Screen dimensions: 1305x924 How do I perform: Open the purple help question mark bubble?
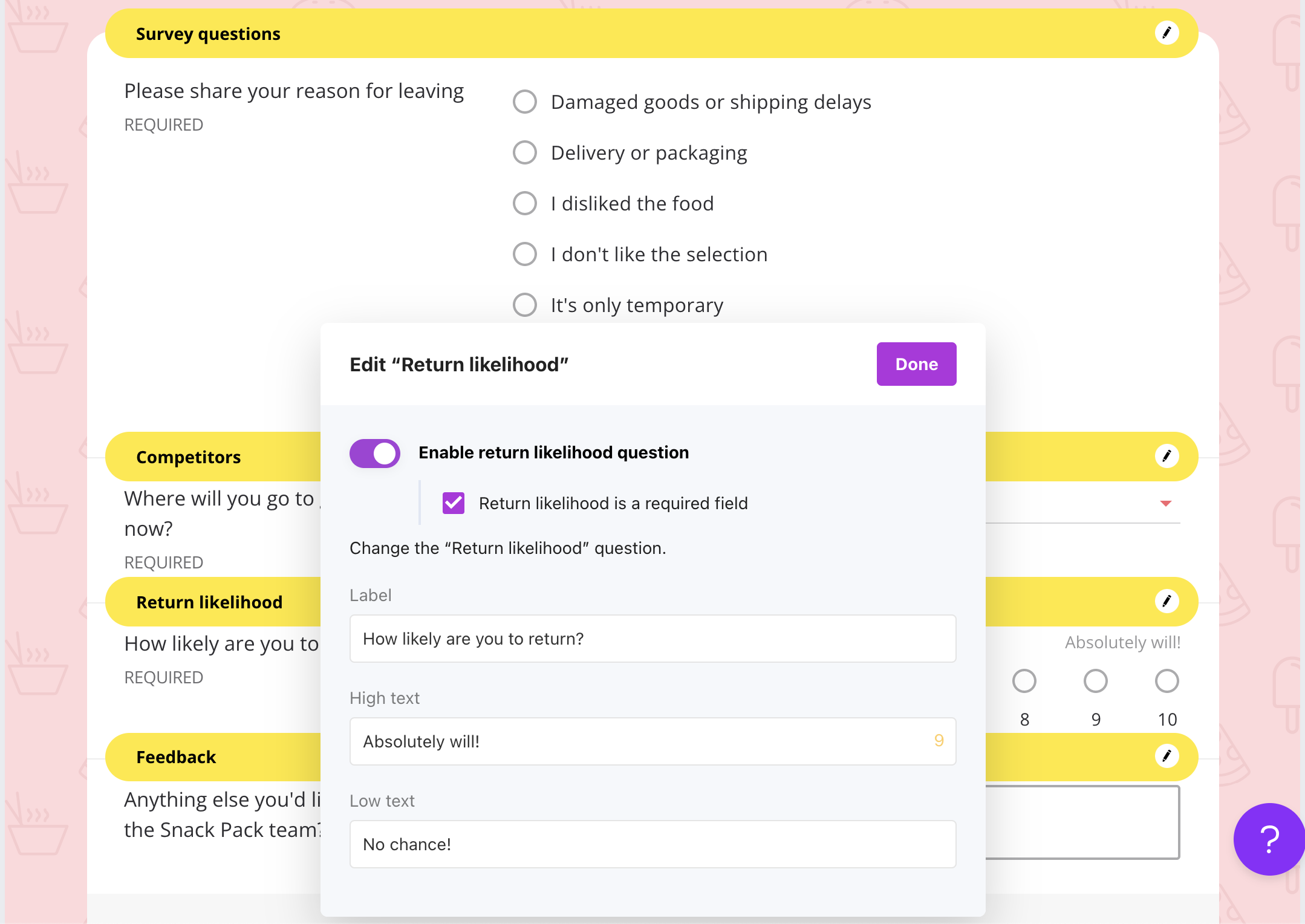[1269, 839]
